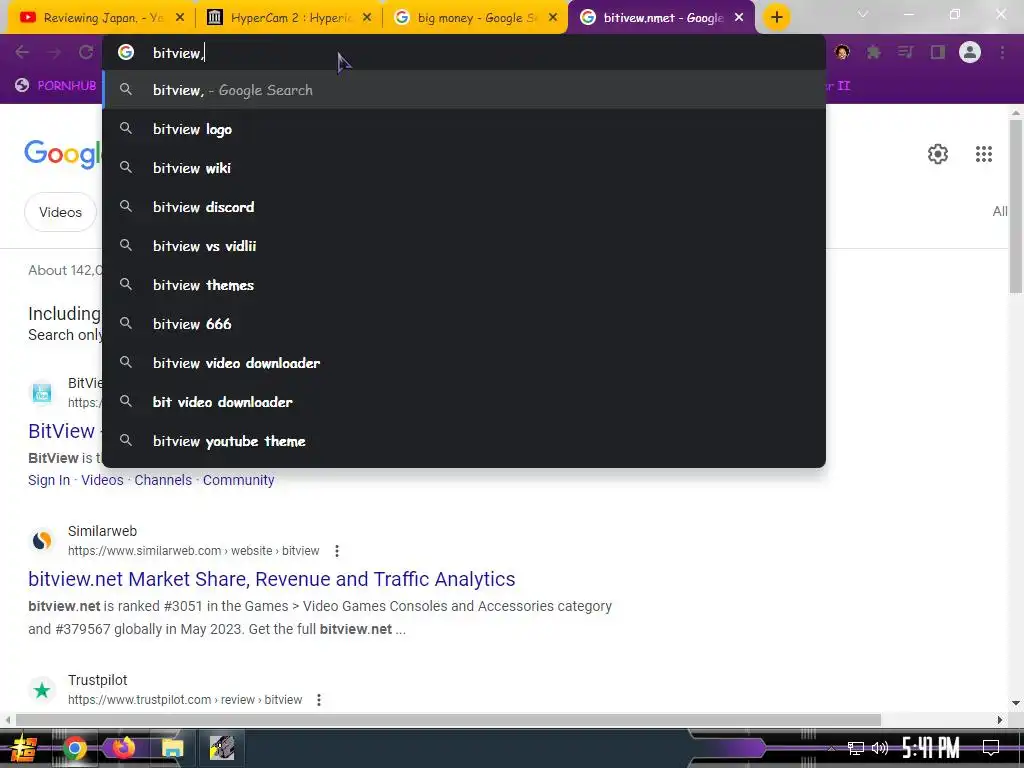Open the Windows Start button
The height and width of the screenshot is (768, 1024).
click(x=23, y=748)
